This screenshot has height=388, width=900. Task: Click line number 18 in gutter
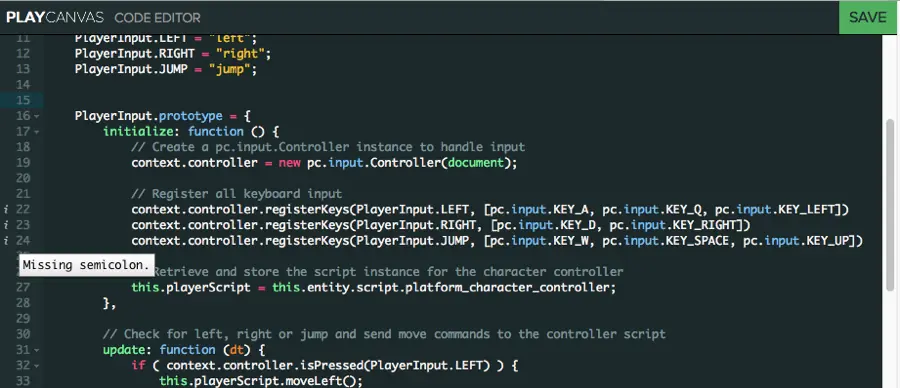click(23, 147)
